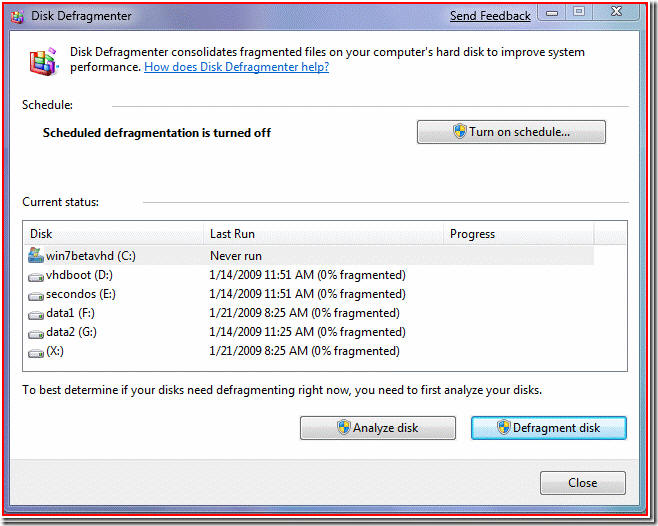Viewport: 658px width, 526px height.
Task: Click Scheduled defragmentation is turned off text
Action: coord(157,133)
